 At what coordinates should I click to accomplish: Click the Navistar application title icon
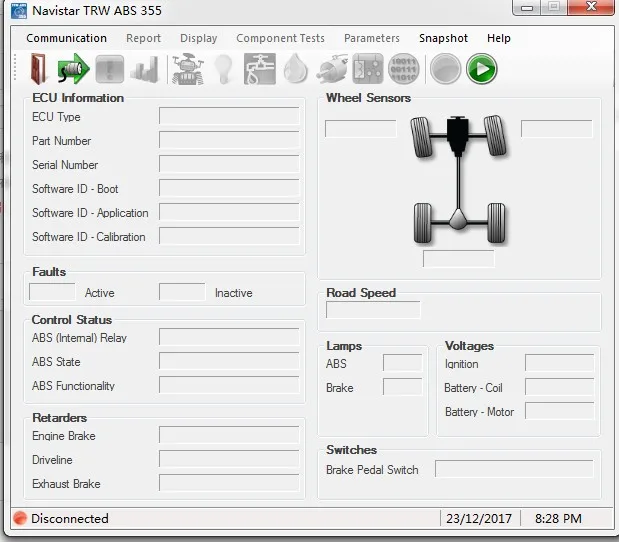pos(19,11)
